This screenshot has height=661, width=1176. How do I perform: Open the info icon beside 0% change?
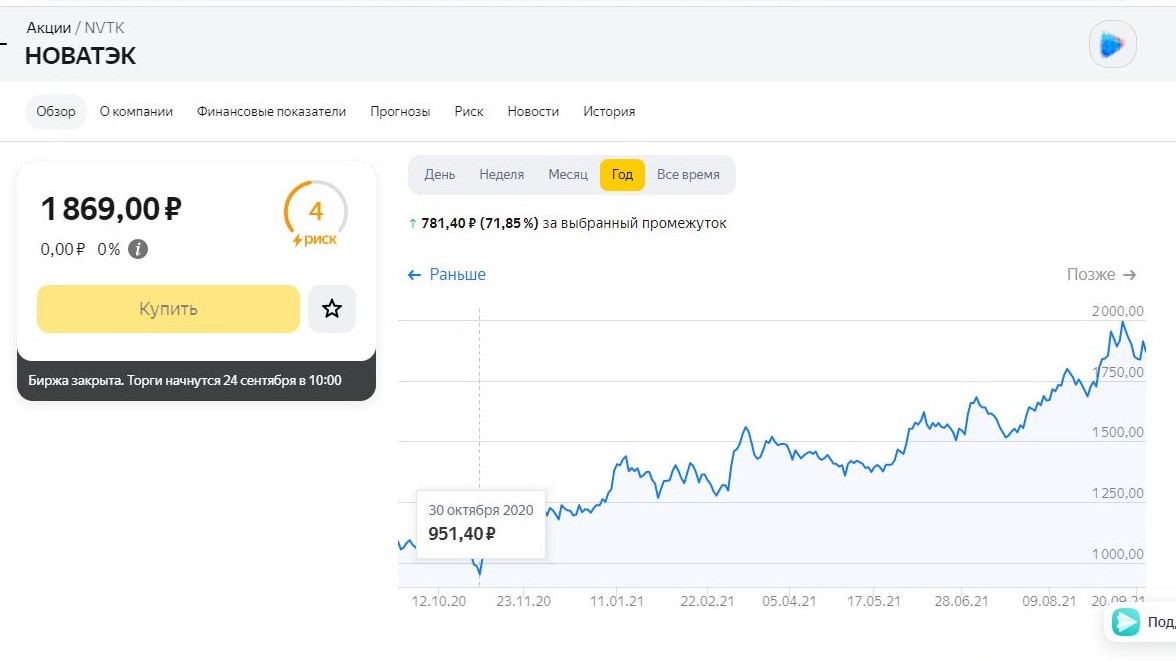[x=138, y=249]
